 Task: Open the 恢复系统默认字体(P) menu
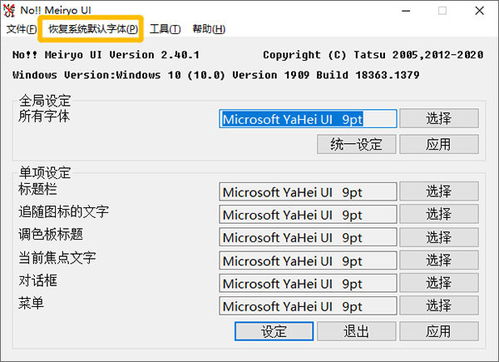coord(93,29)
